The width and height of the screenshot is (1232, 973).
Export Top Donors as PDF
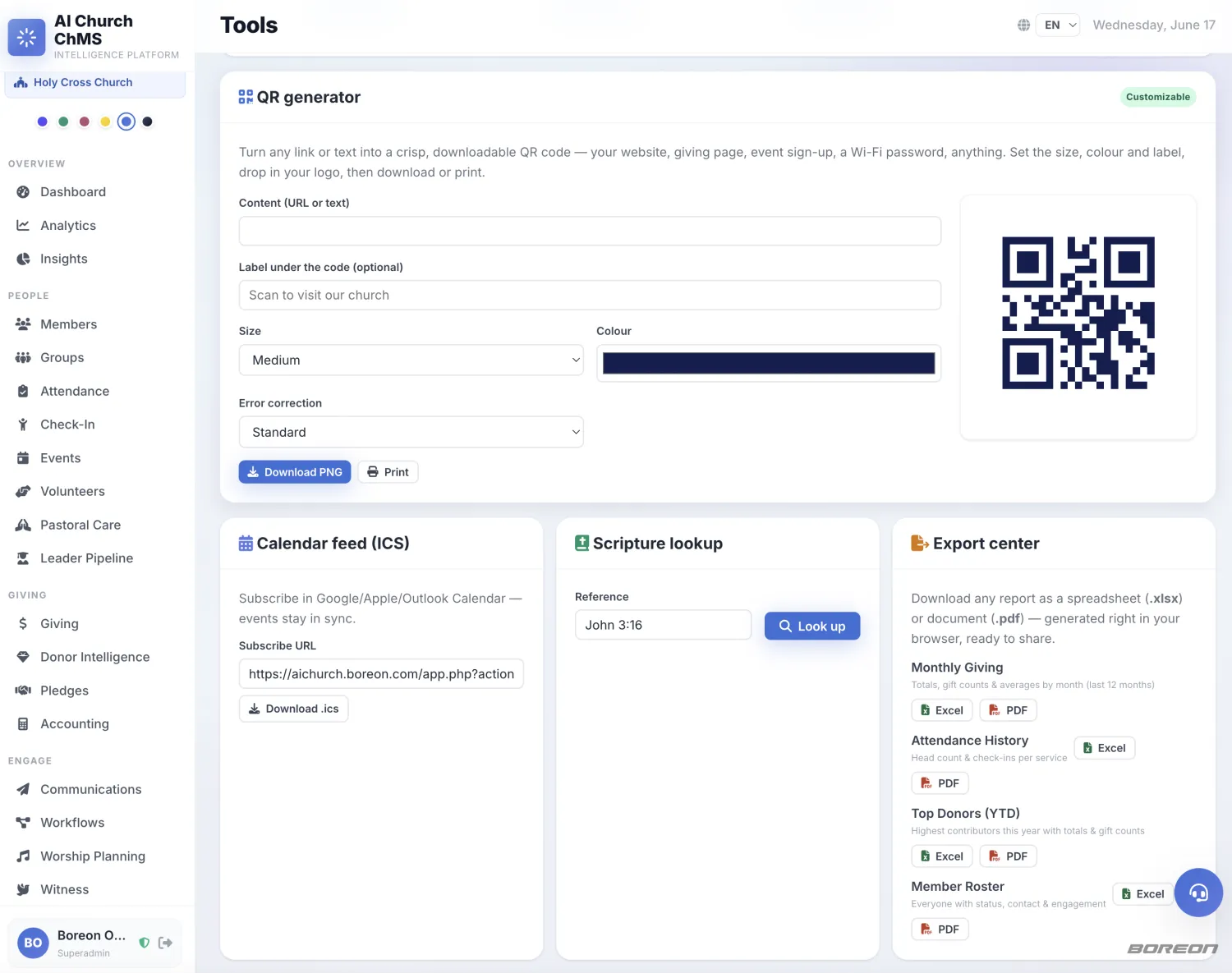[1008, 856]
